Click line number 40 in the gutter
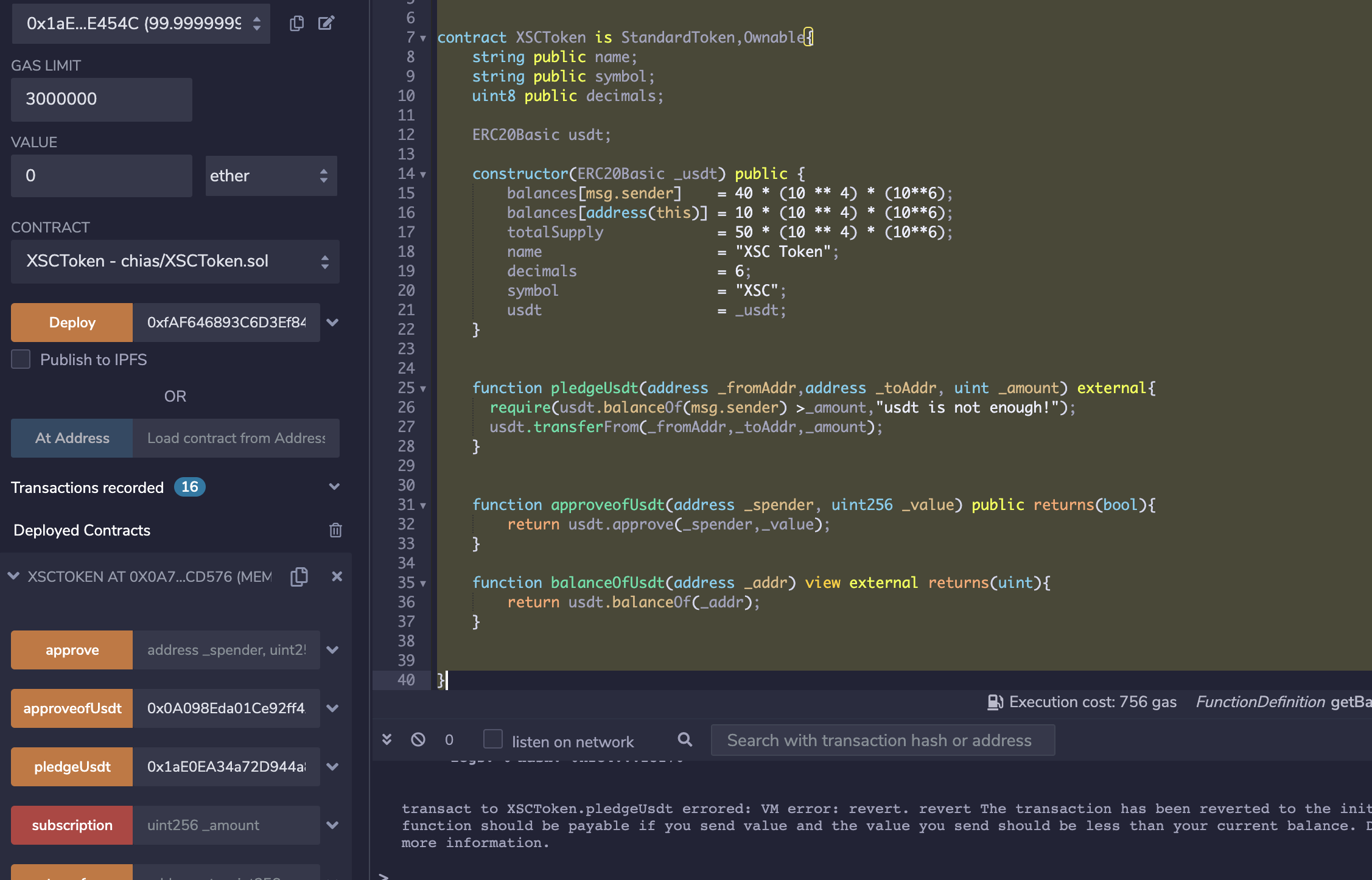 (406, 680)
